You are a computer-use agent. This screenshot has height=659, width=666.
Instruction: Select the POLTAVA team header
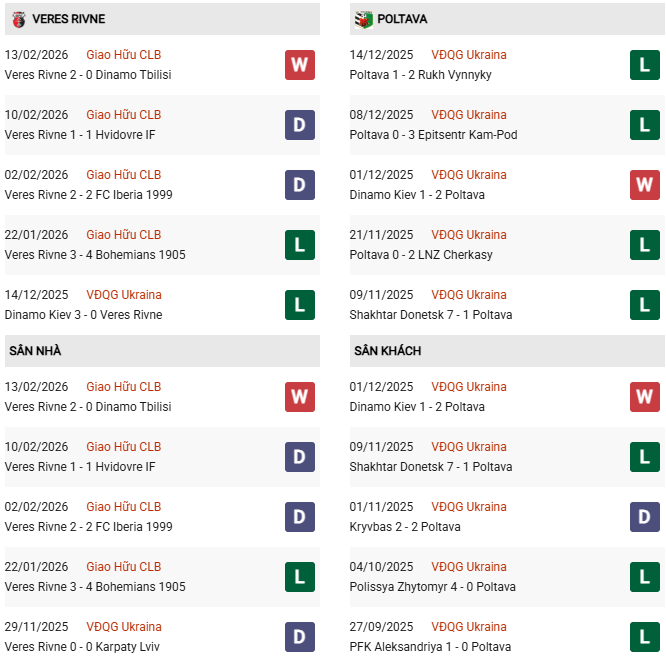coord(404,19)
